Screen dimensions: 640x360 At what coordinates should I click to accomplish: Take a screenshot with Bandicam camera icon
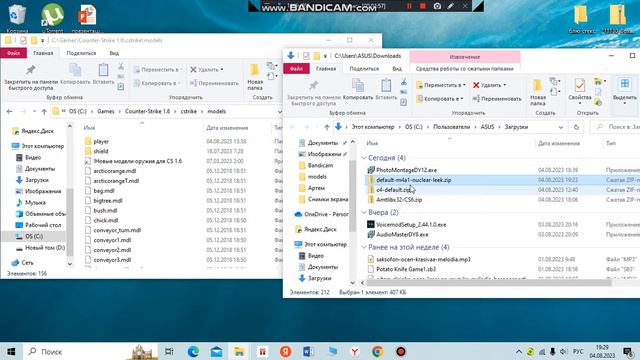point(437,6)
